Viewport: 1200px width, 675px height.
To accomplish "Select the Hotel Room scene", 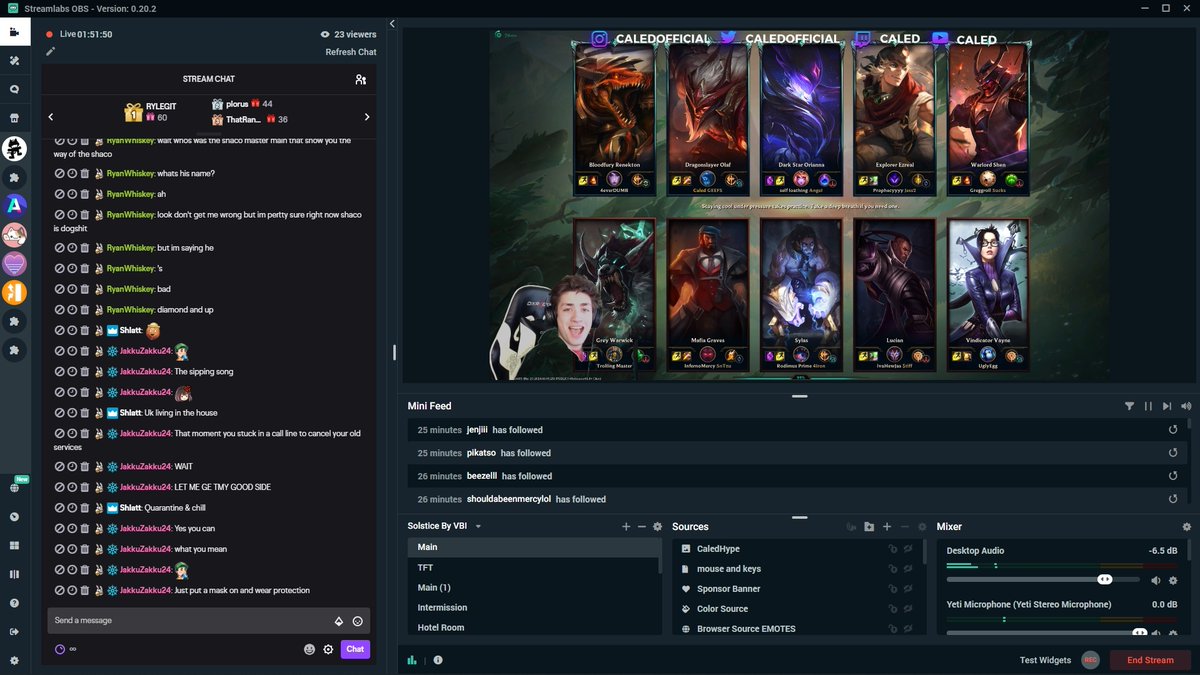I will 534,627.
